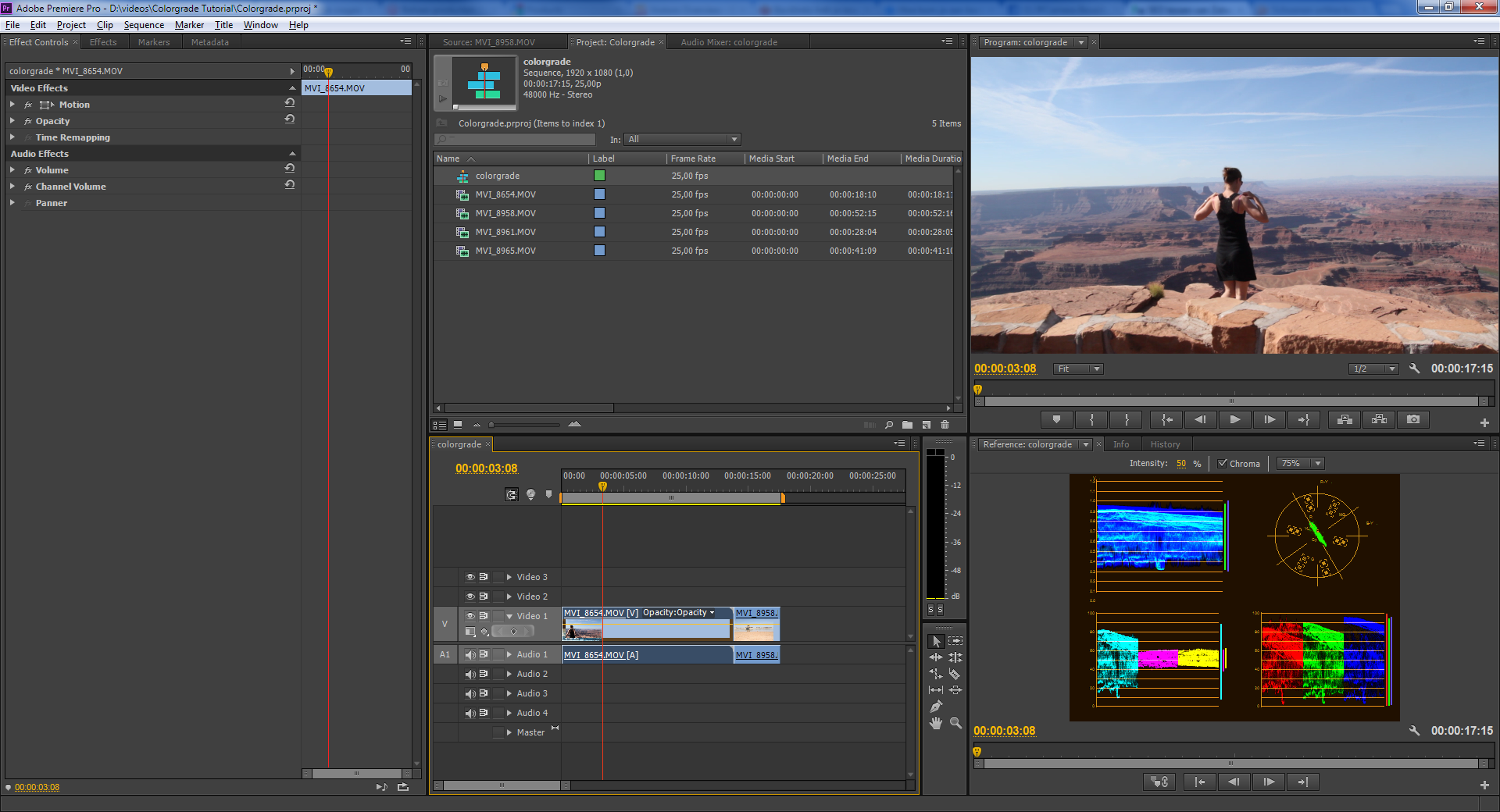Select the Hand tool
This screenshot has width=1500, height=812.
click(936, 723)
